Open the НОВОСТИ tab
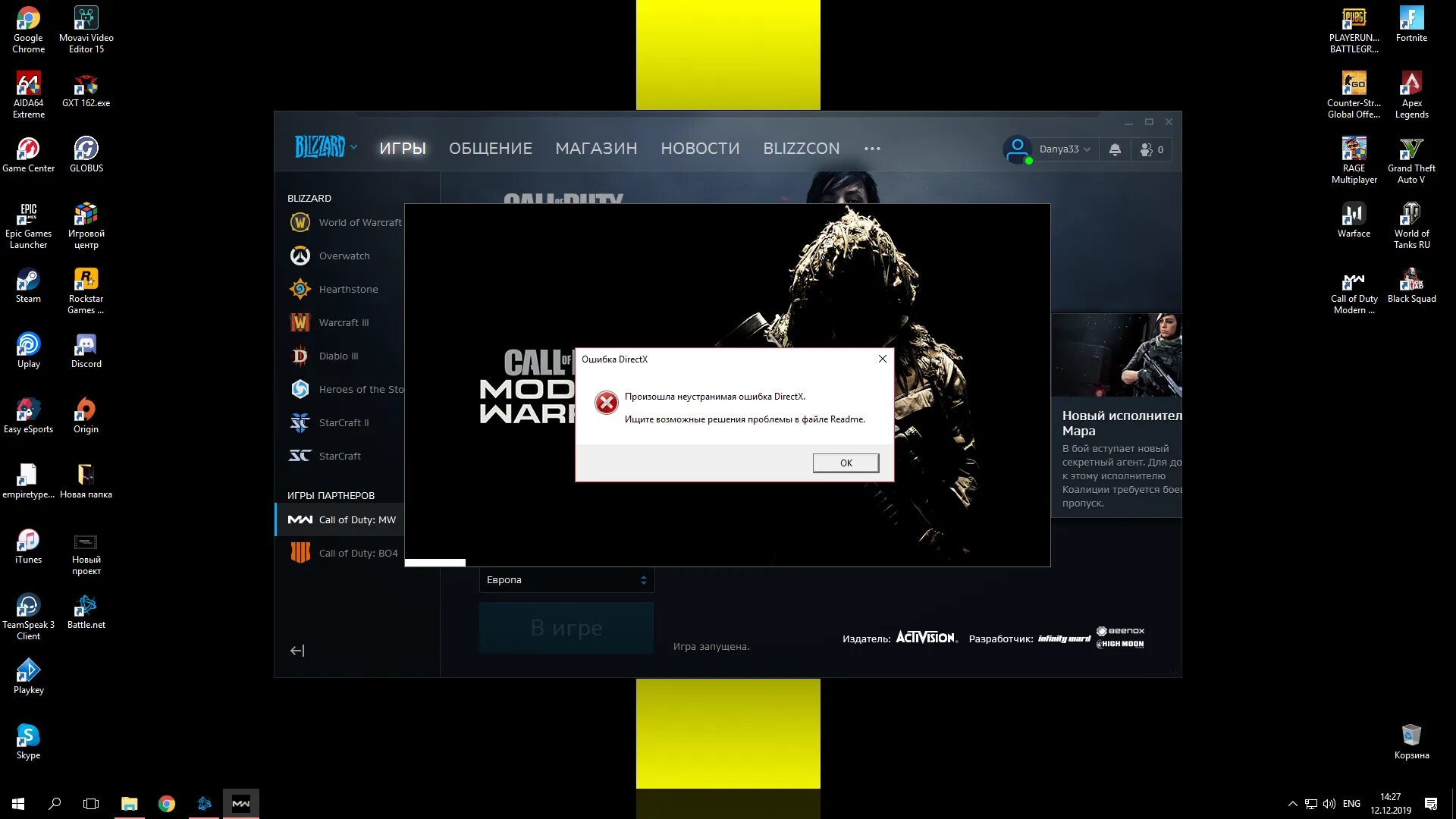 coord(700,149)
